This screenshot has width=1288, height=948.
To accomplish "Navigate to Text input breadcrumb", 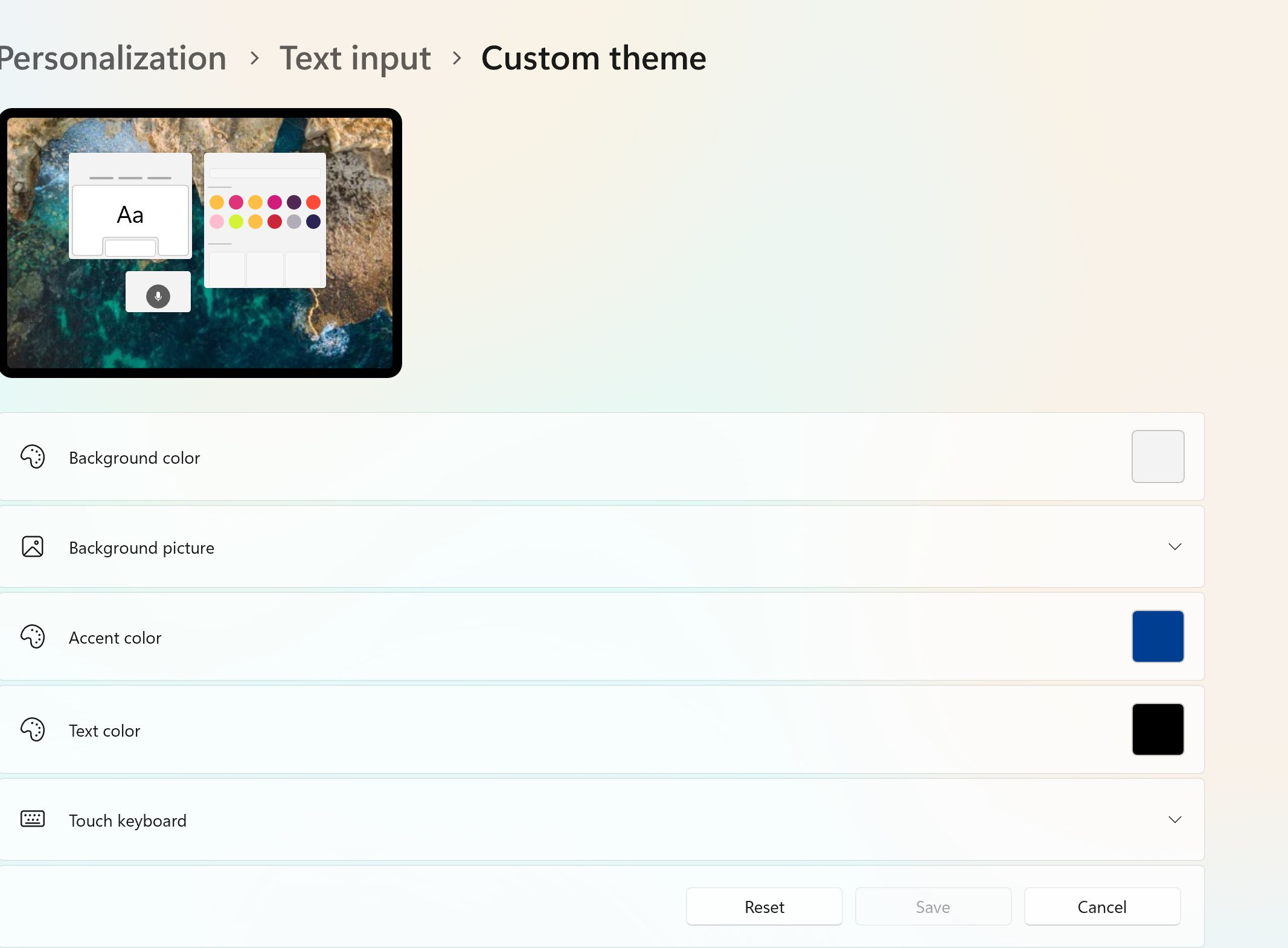I will tap(355, 59).
